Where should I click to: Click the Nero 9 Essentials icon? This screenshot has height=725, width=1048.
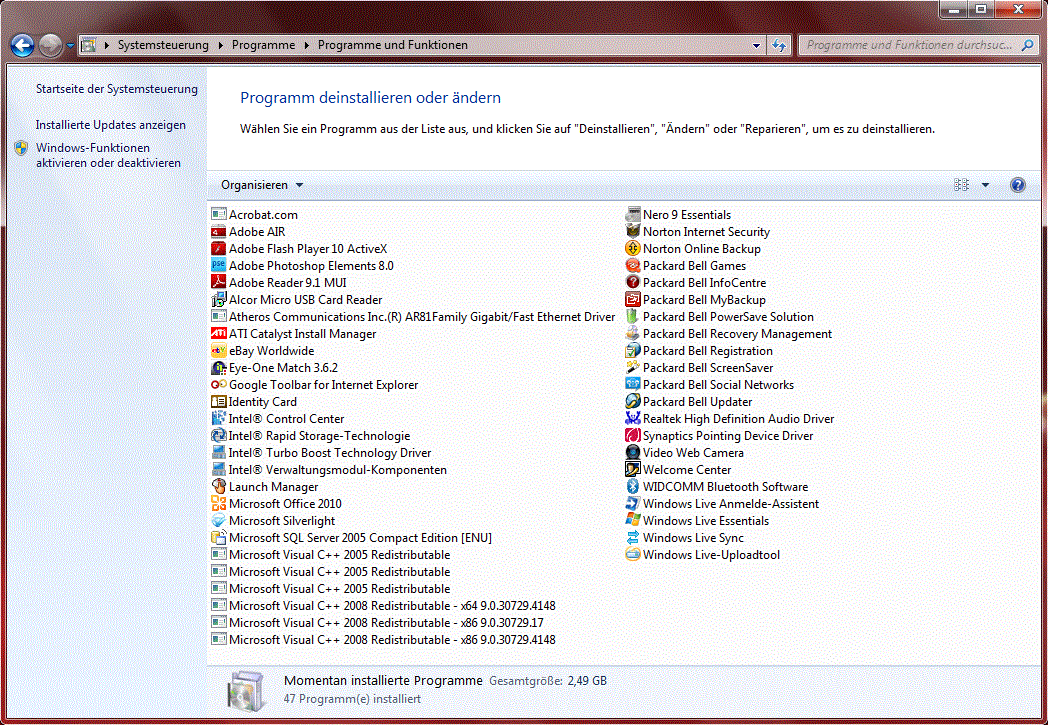[x=633, y=214]
